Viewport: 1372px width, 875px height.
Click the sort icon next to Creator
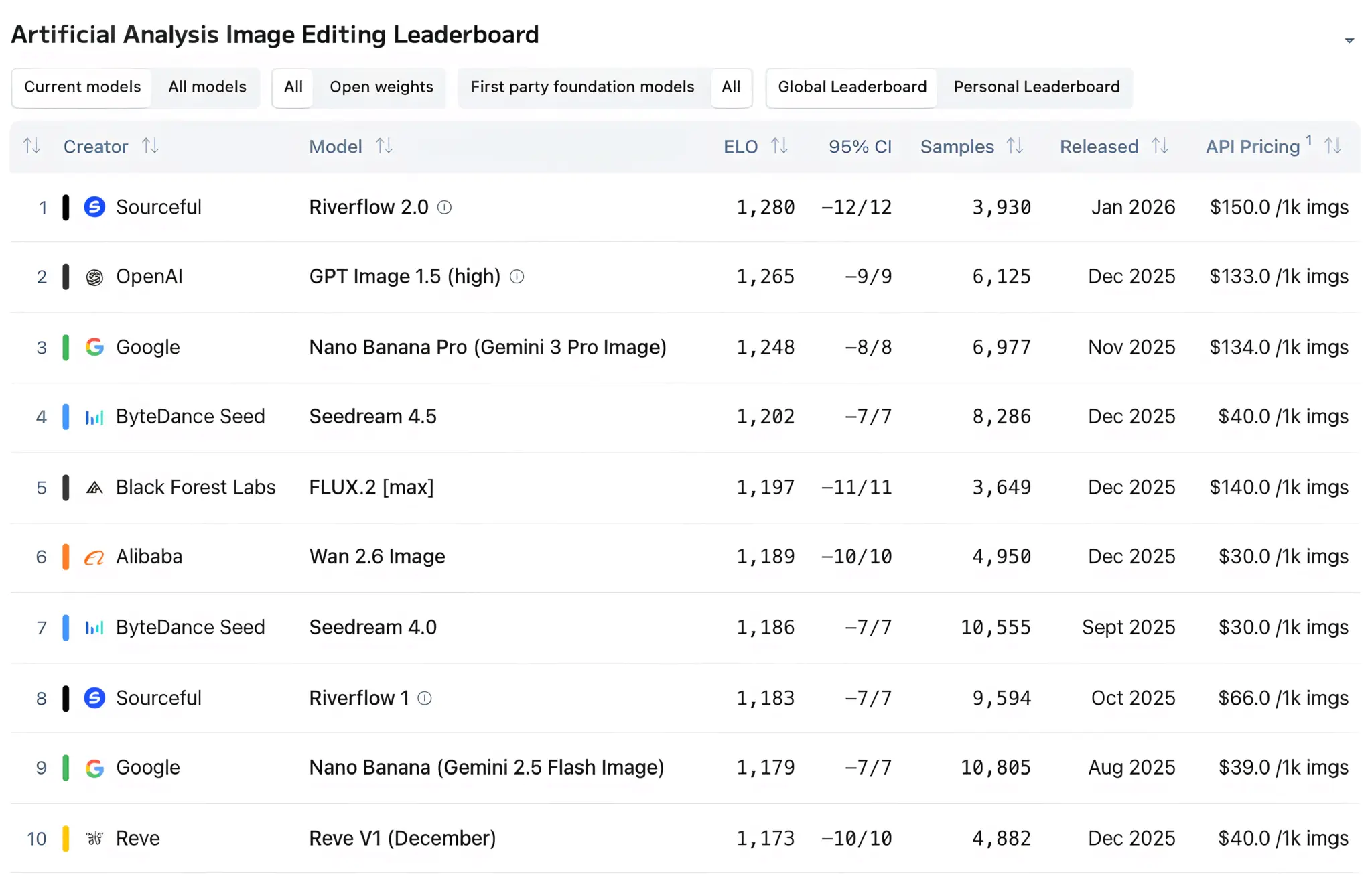click(150, 146)
